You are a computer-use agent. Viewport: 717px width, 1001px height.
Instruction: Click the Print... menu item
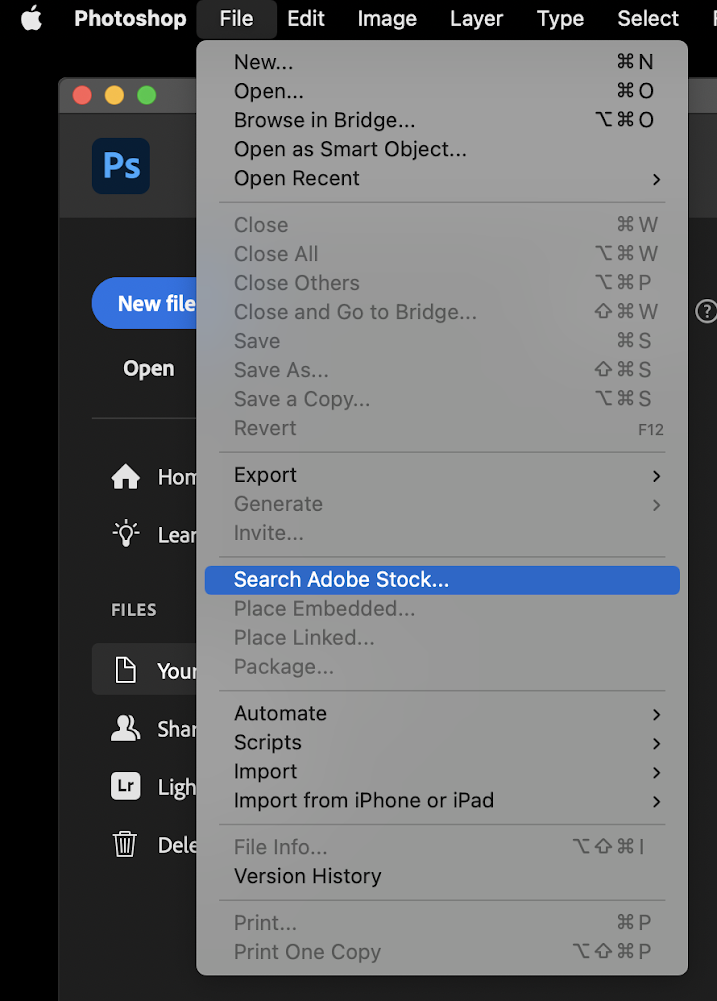click(442, 922)
